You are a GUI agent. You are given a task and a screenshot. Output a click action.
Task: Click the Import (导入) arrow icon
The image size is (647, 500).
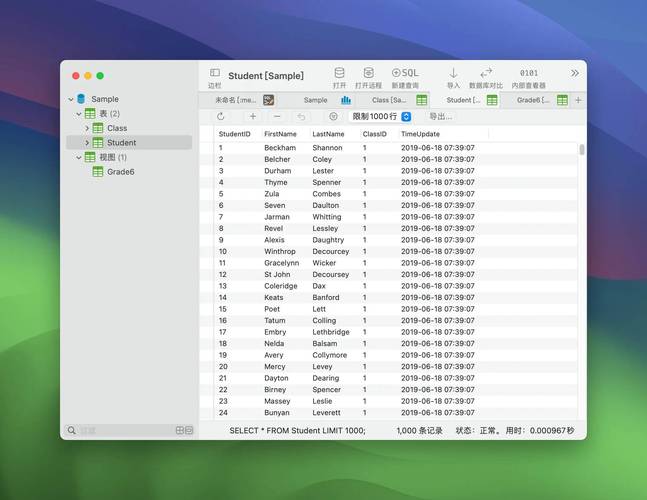453,73
